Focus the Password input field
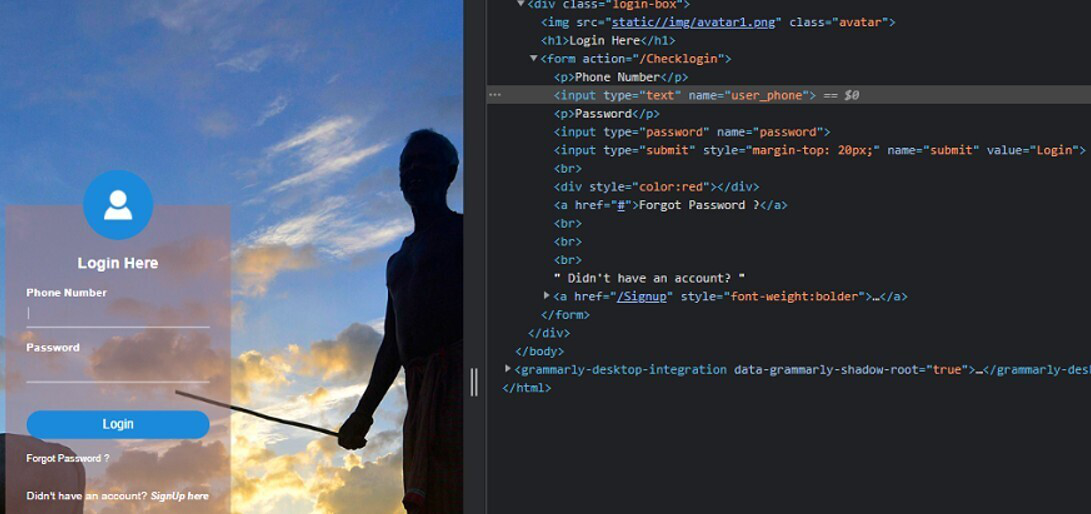Image resolution: width=1091 pixels, height=514 pixels. point(118,369)
